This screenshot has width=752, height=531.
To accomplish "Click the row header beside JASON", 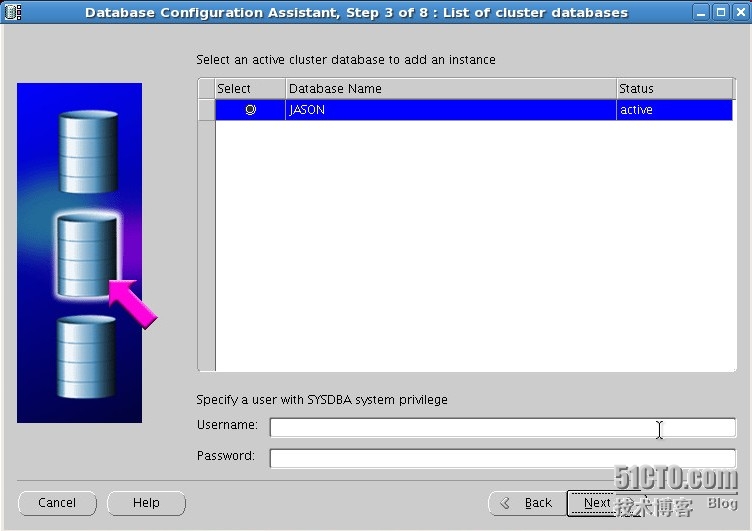I will 207,110.
